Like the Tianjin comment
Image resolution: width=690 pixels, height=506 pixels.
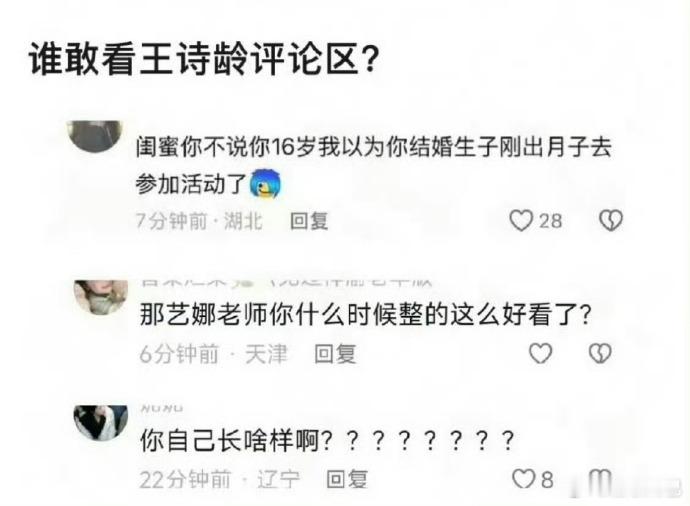(540, 353)
